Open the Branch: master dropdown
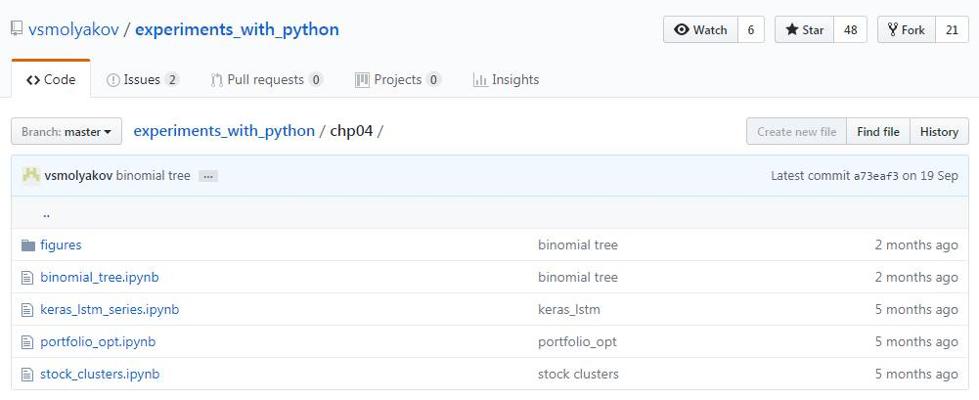 [67, 132]
